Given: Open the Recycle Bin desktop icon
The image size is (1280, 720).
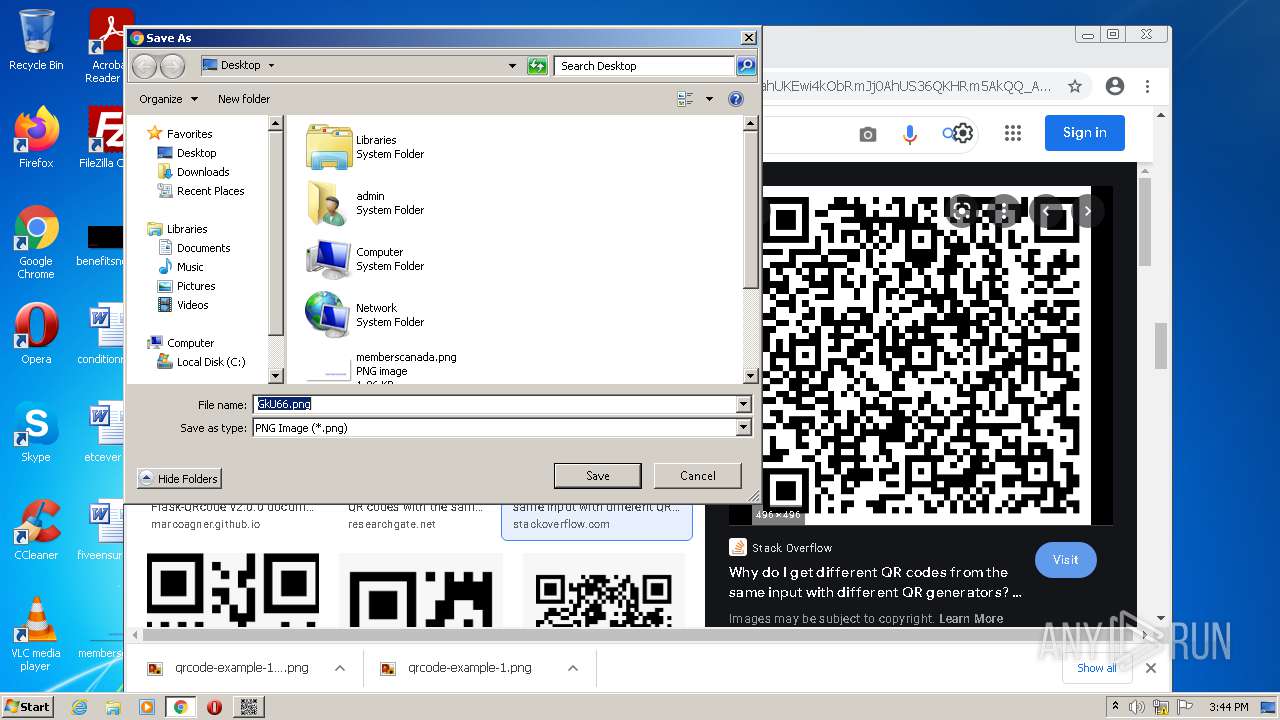Looking at the screenshot, I should pyautogui.click(x=36, y=40).
